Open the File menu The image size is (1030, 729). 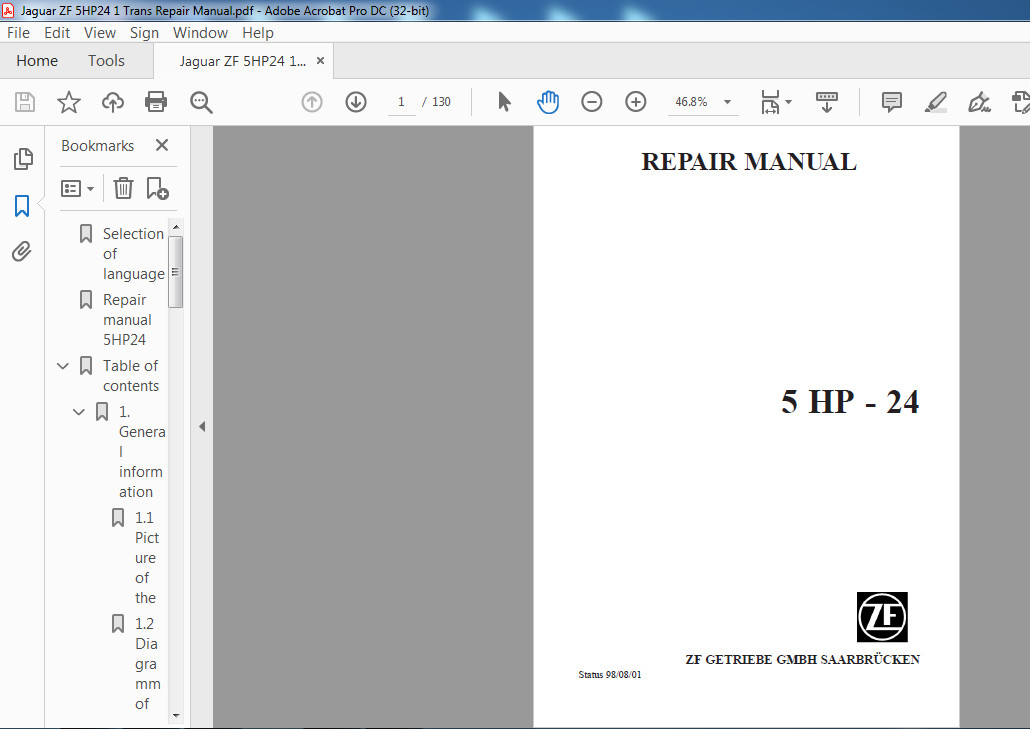[18, 33]
